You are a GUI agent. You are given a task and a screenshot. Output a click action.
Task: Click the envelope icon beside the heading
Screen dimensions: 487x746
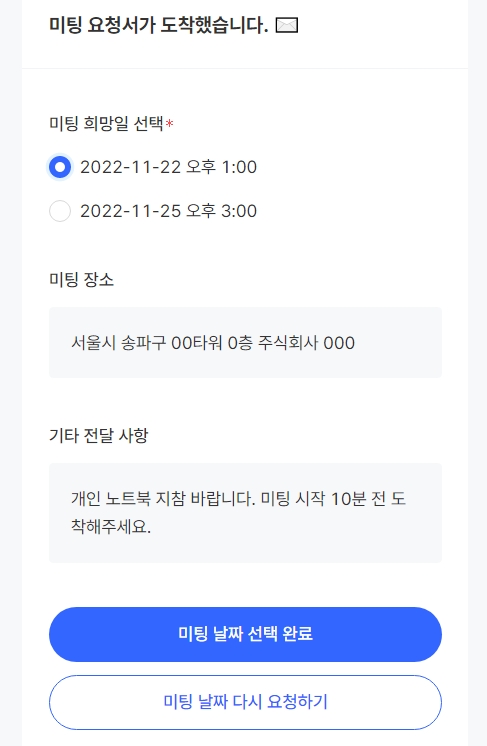287,25
